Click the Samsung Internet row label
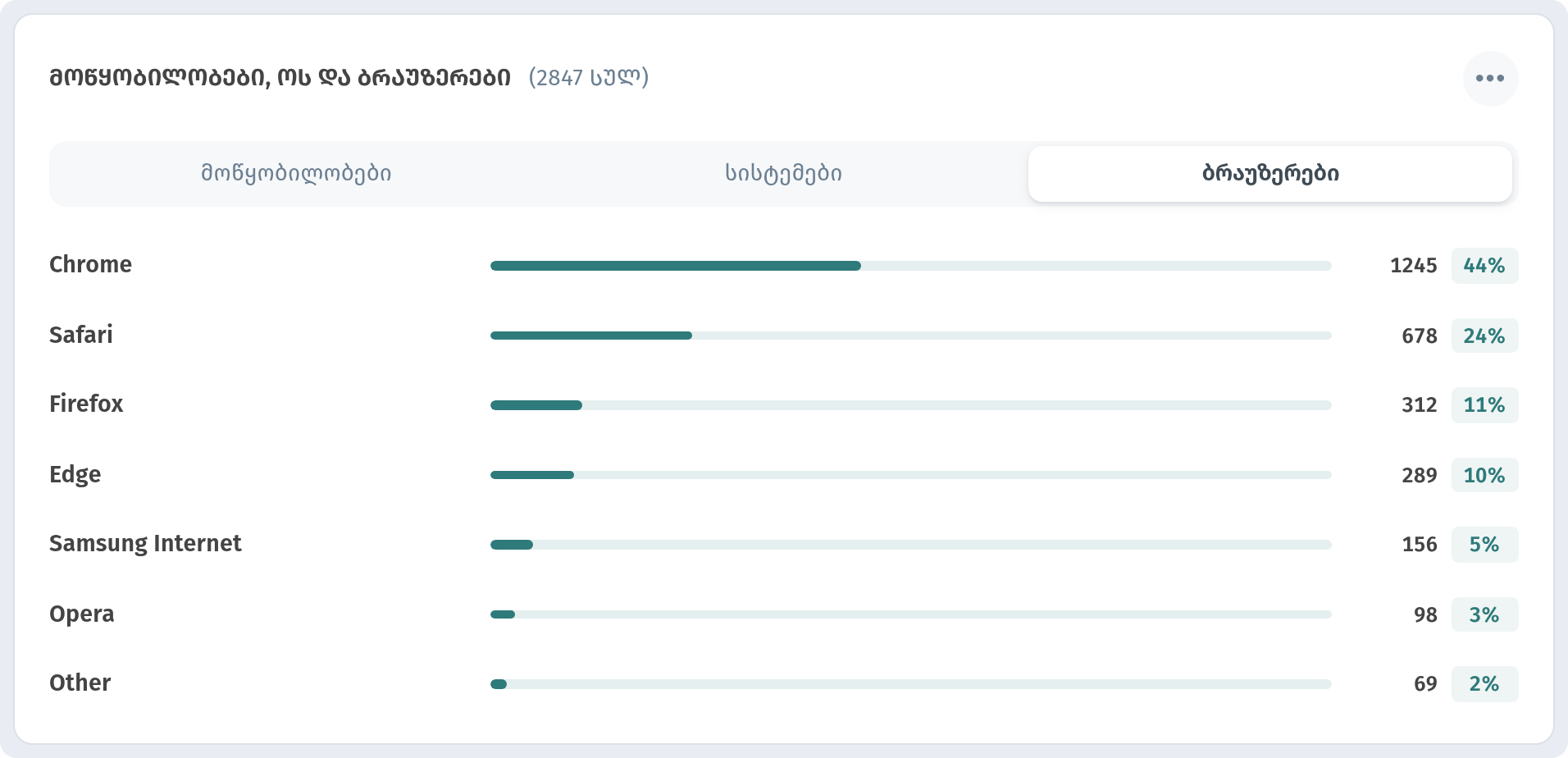 pyautogui.click(x=145, y=544)
